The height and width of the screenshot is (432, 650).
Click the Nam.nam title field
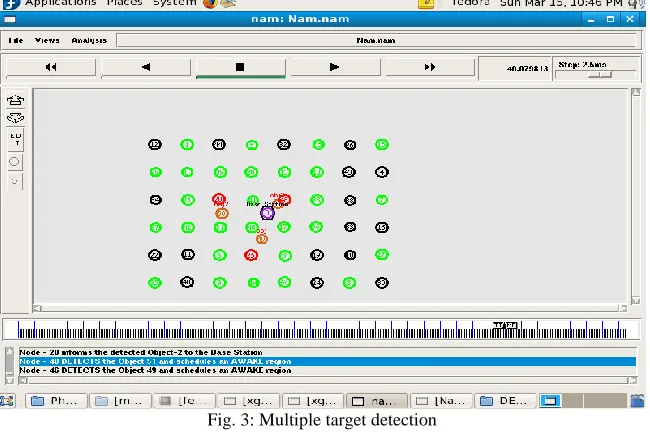tap(376, 41)
